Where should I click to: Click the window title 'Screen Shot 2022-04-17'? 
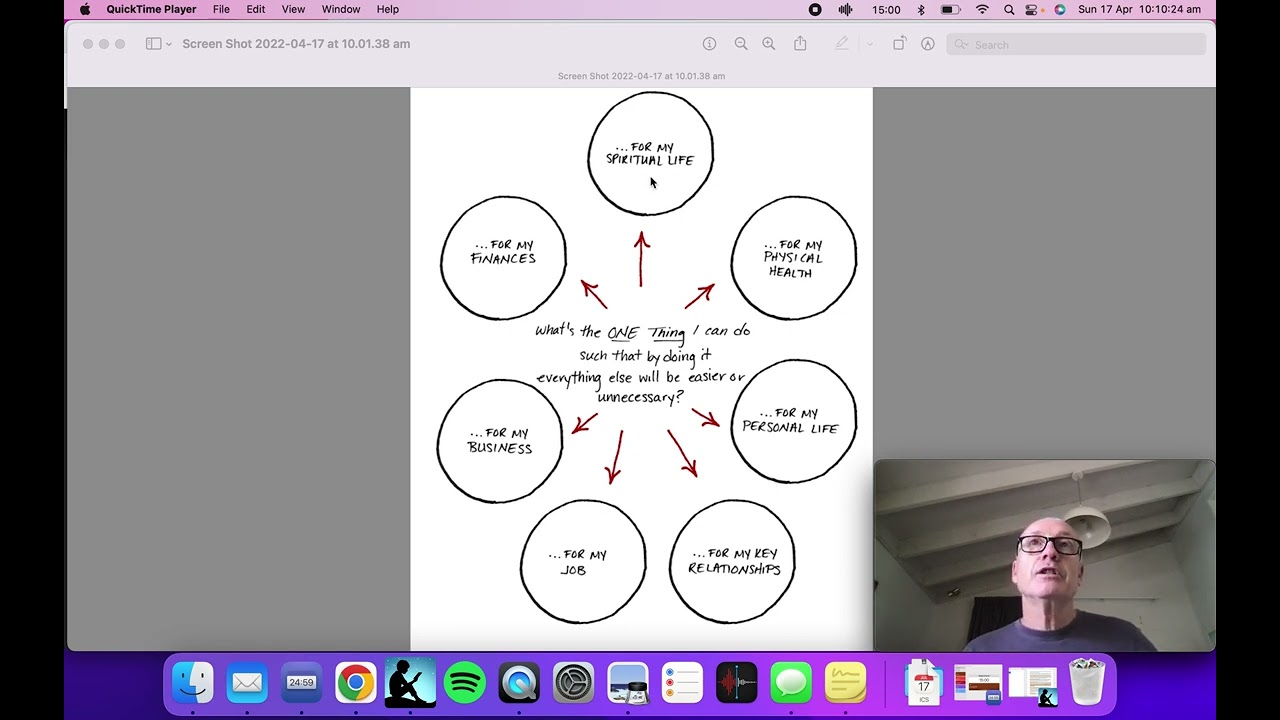pyautogui.click(x=296, y=44)
